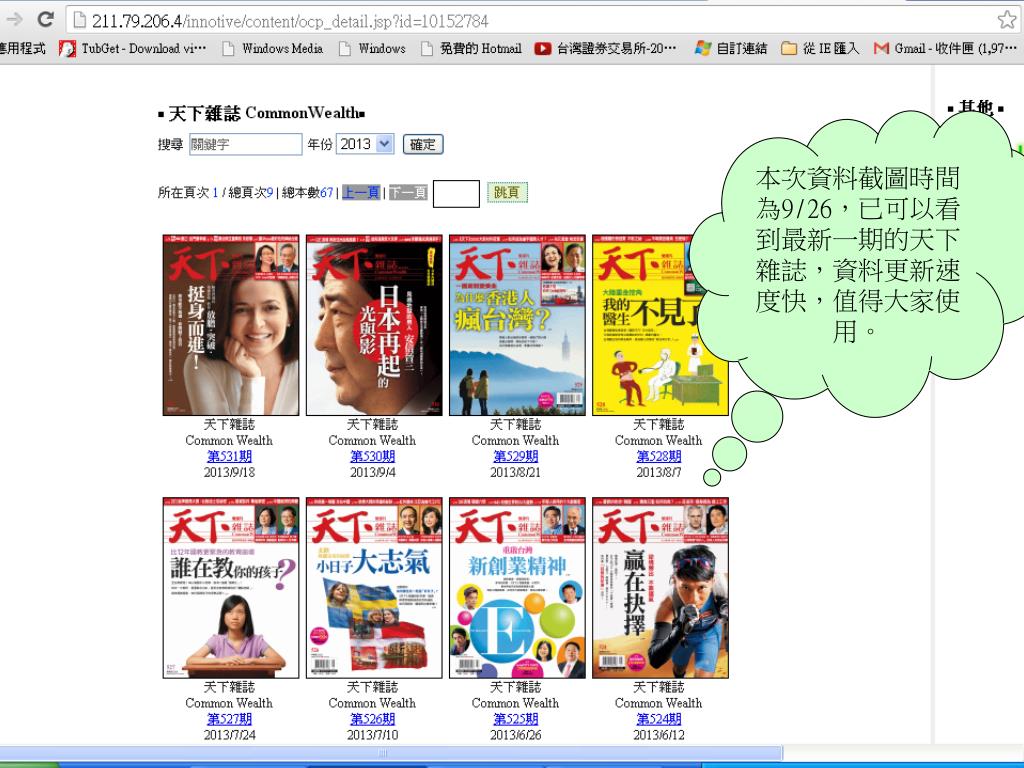Screen dimensions: 1024x768
Task: Open the 第531期 issue link
Action: coord(229,456)
